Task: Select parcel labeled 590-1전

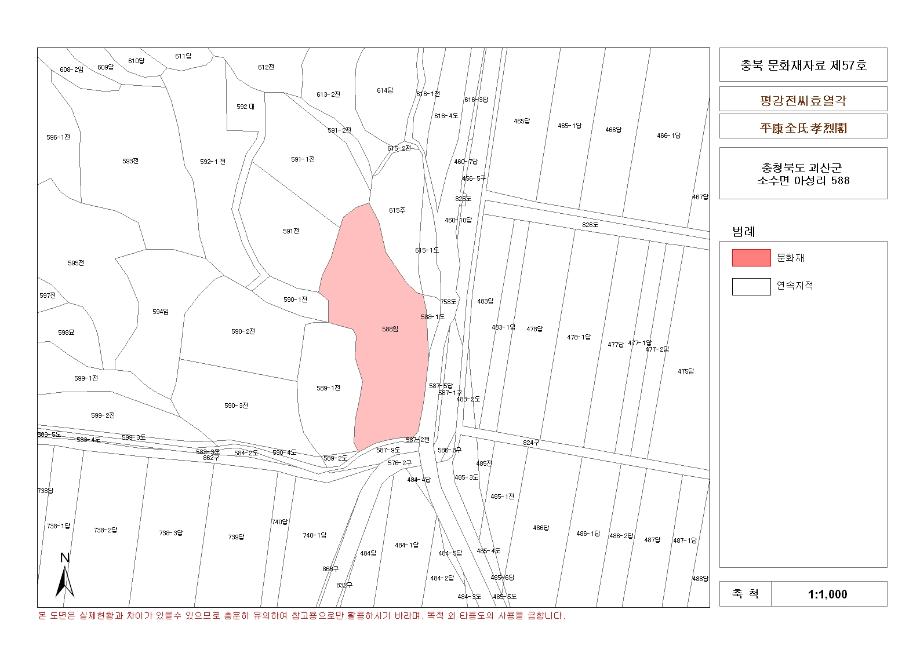Action: [x=294, y=300]
